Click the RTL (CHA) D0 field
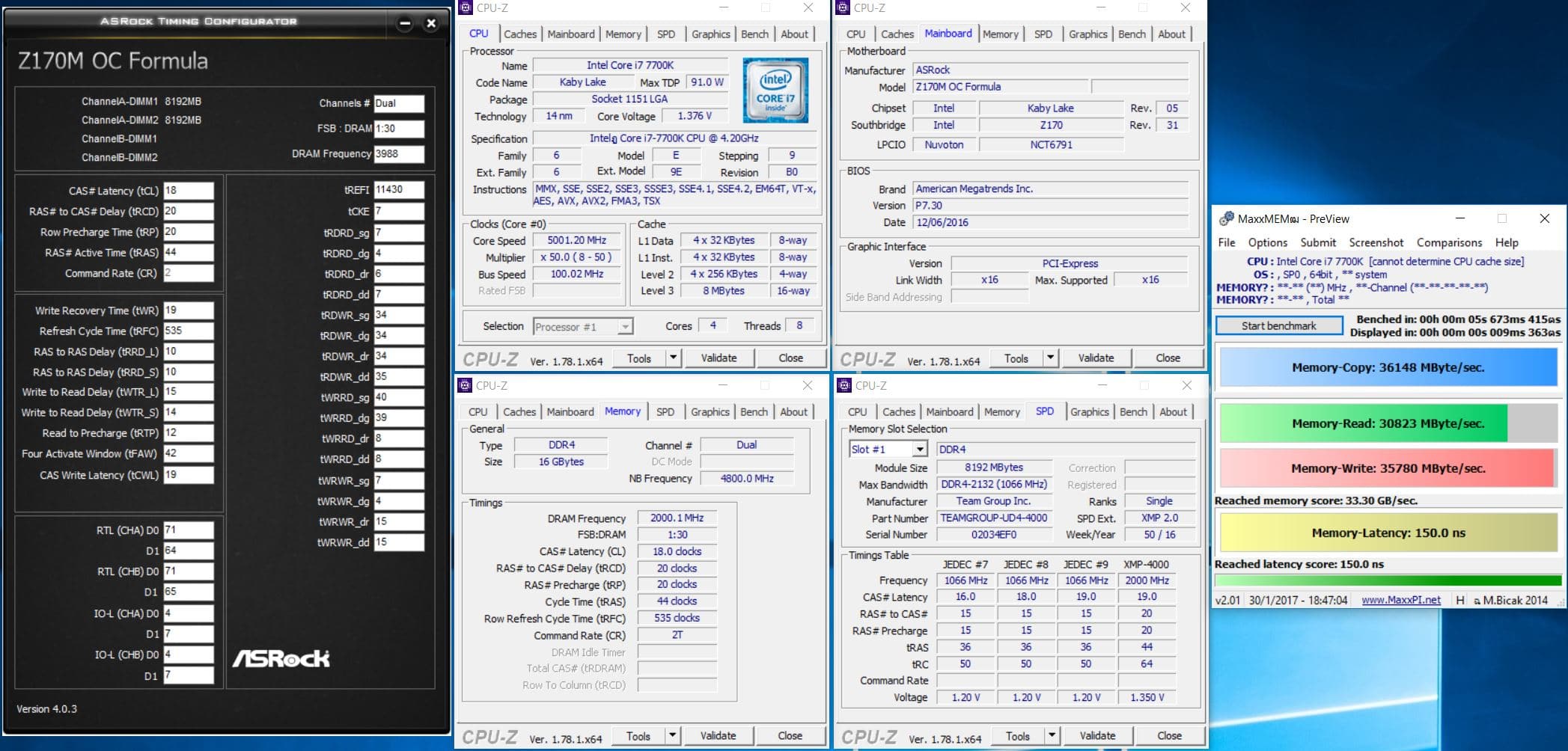This screenshot has height=751, width=1568. coord(189,530)
